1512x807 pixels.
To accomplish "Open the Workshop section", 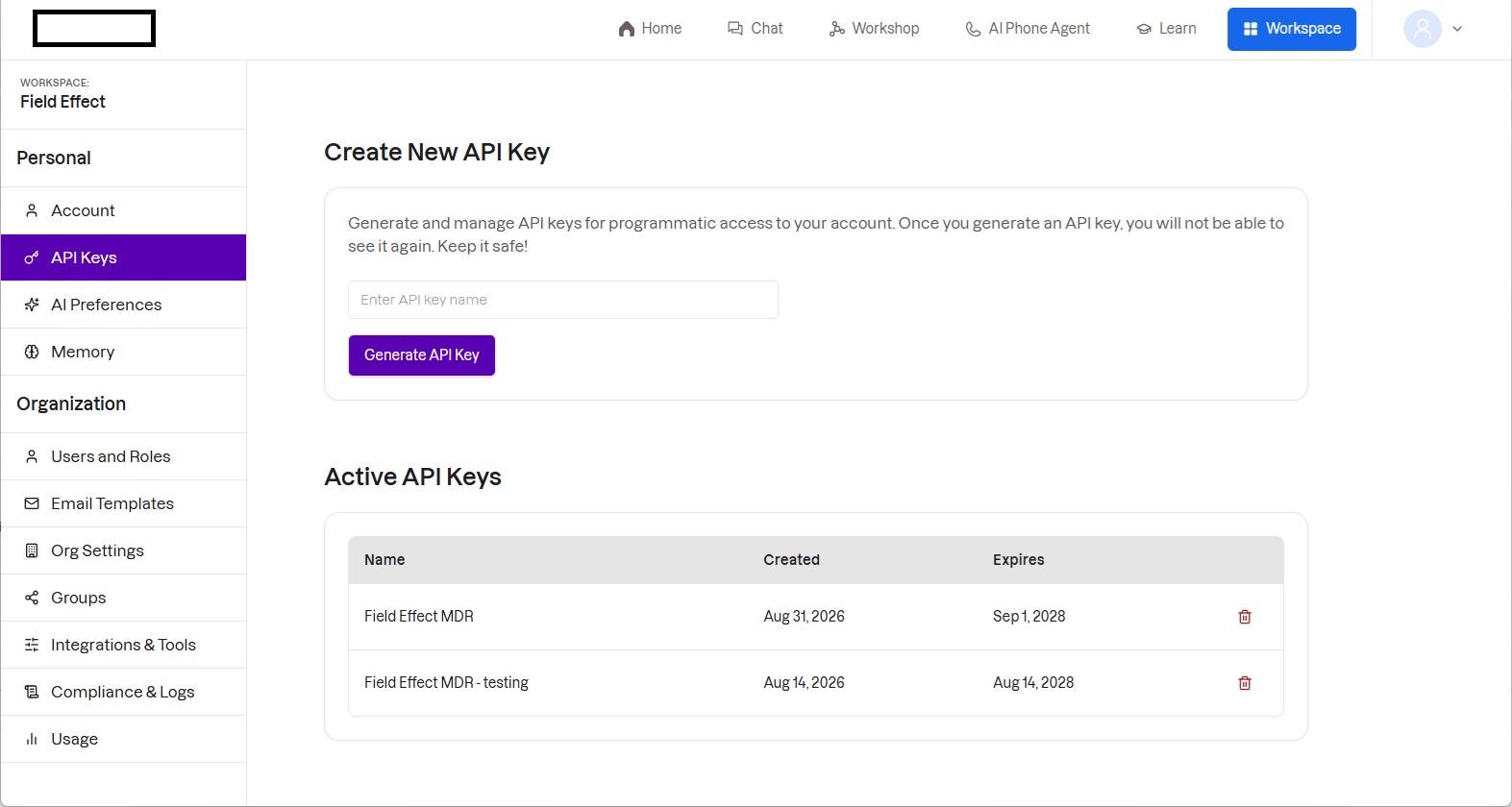I will pyautogui.click(x=874, y=29).
